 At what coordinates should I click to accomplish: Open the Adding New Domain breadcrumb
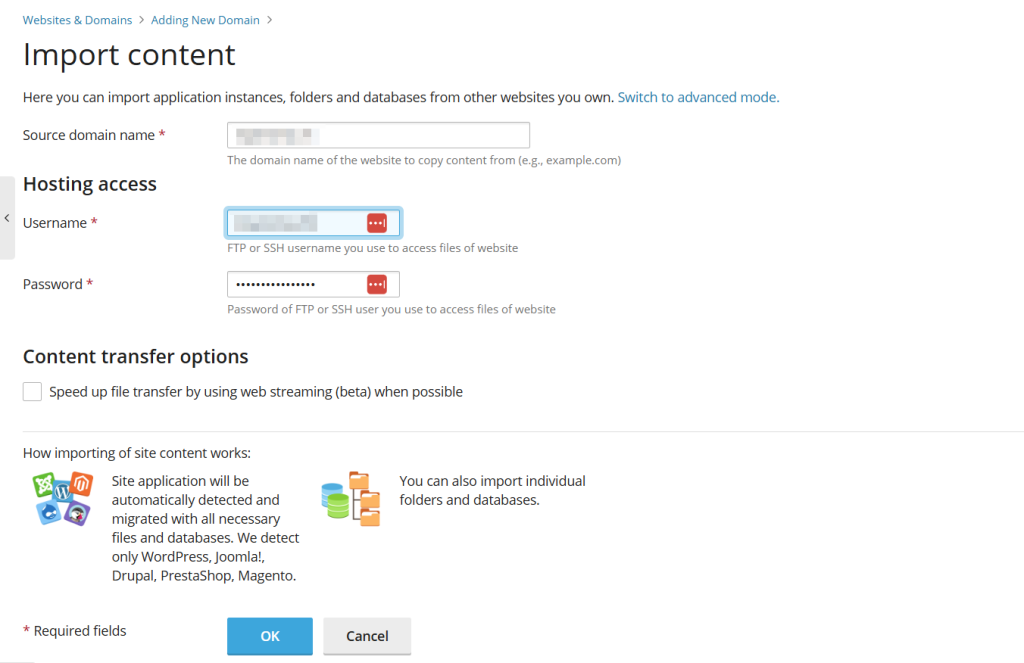(205, 19)
